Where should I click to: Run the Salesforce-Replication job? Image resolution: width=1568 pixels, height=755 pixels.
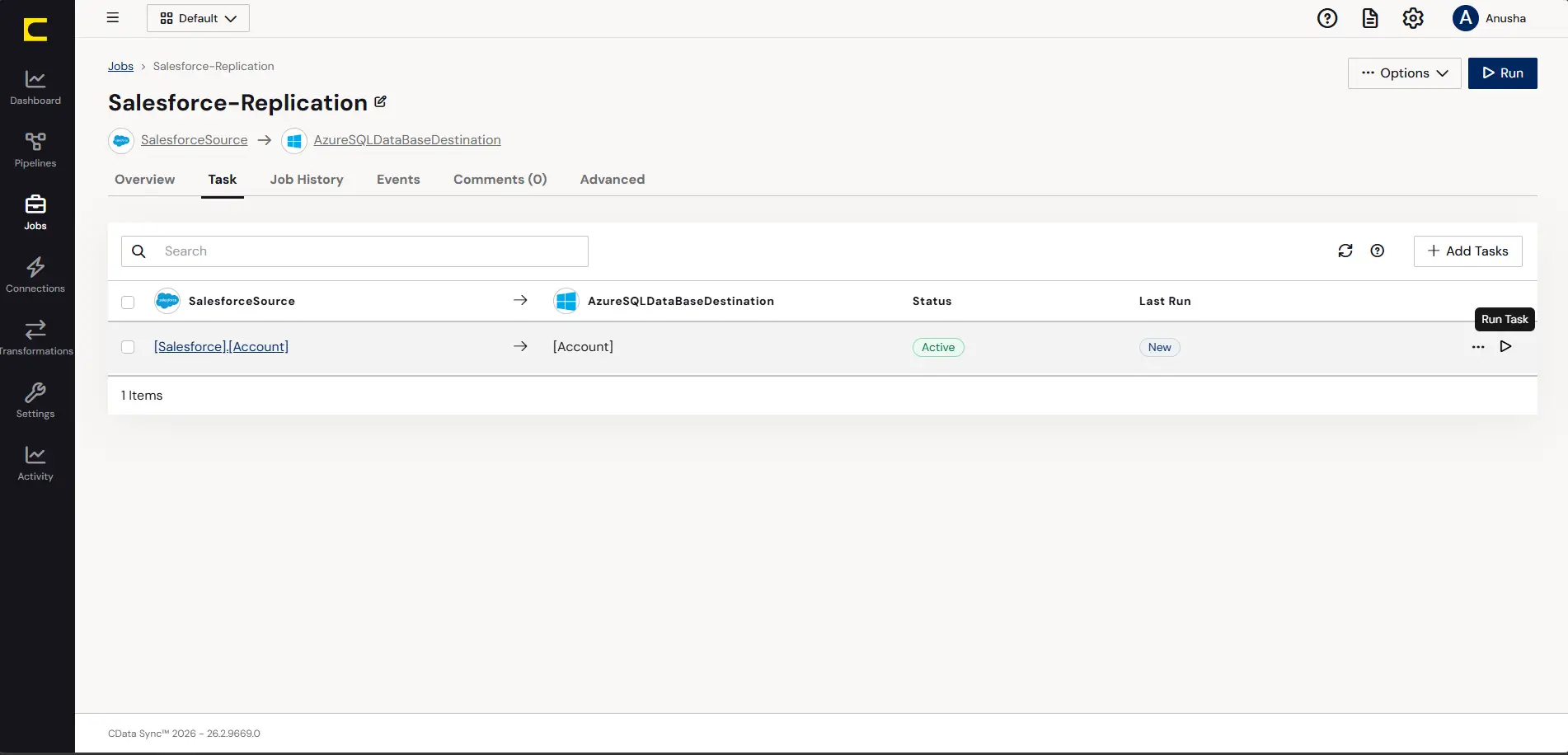point(1503,73)
